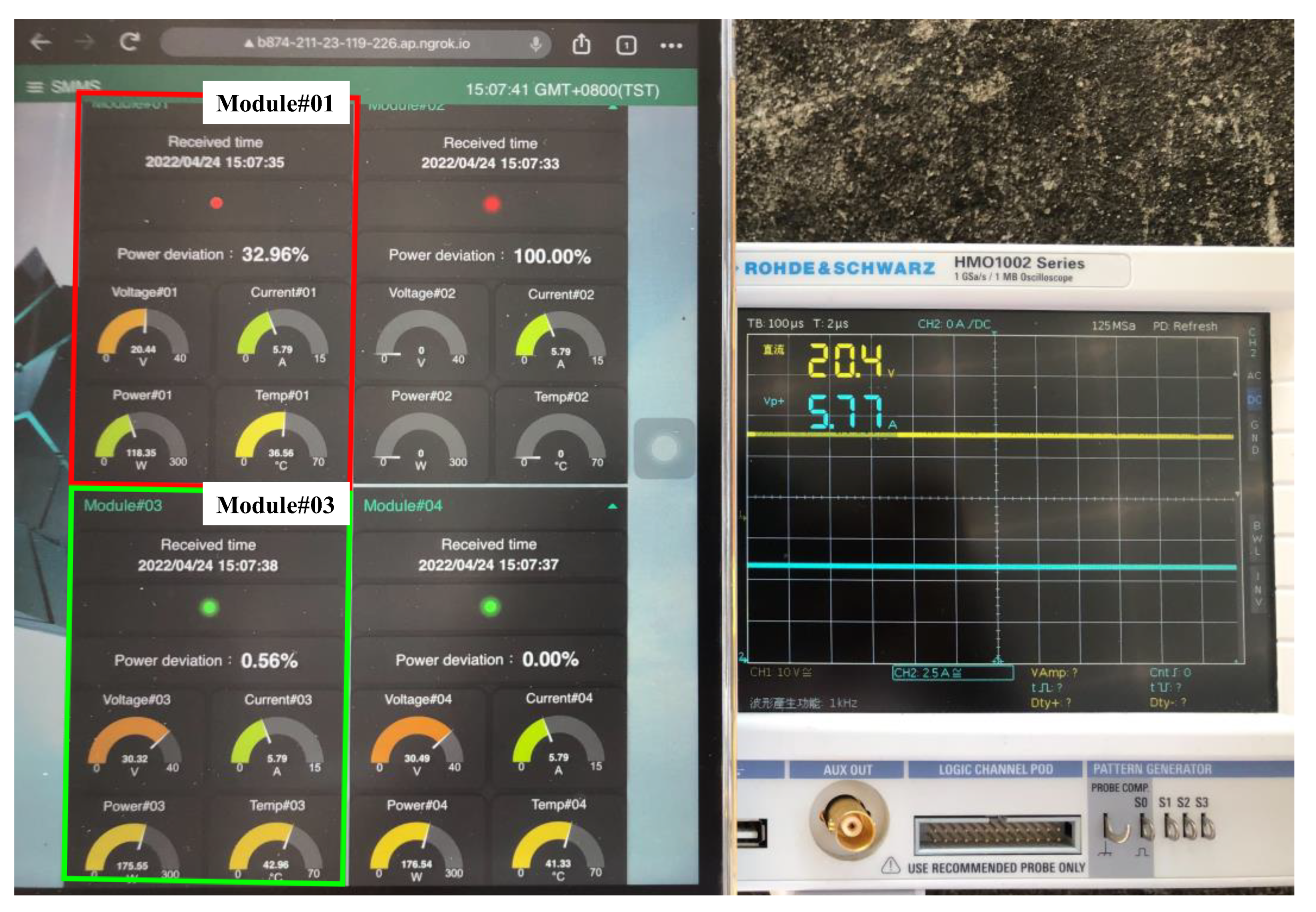Screen dimensions: 1316x912
Task: Click the ngrok URL address field
Action: click(357, 44)
